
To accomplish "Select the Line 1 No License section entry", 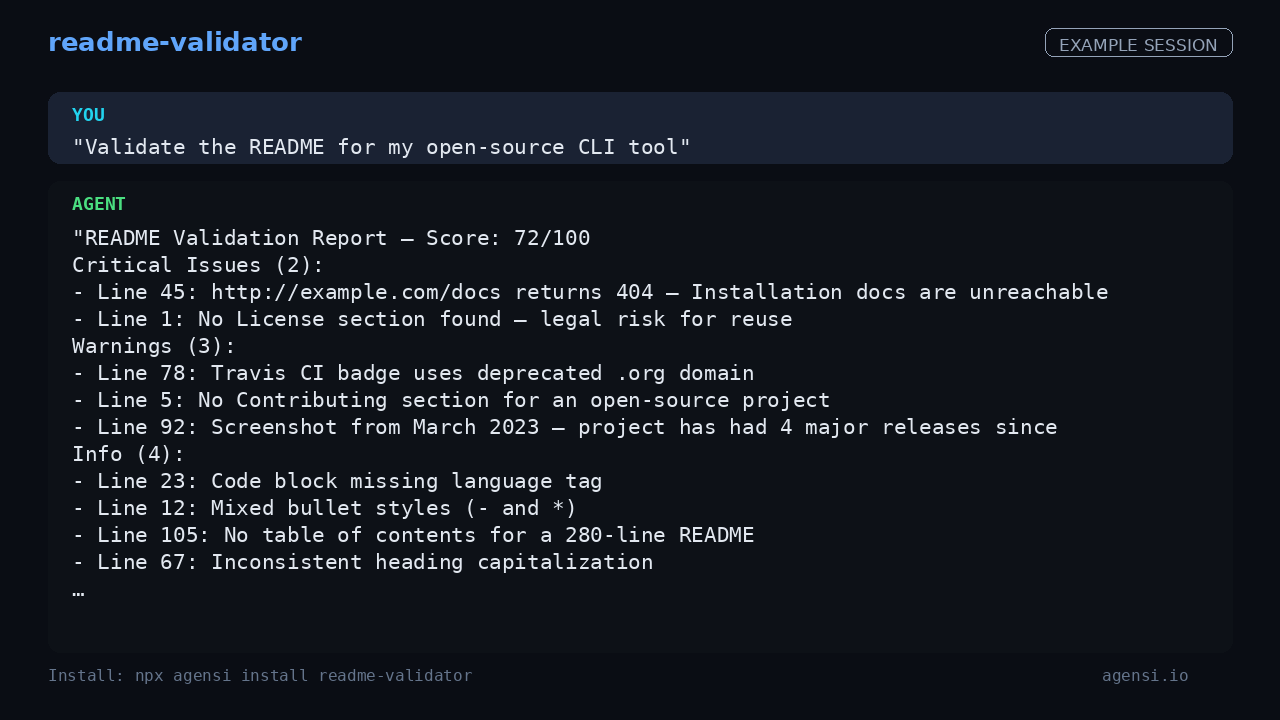I will pos(432,319).
